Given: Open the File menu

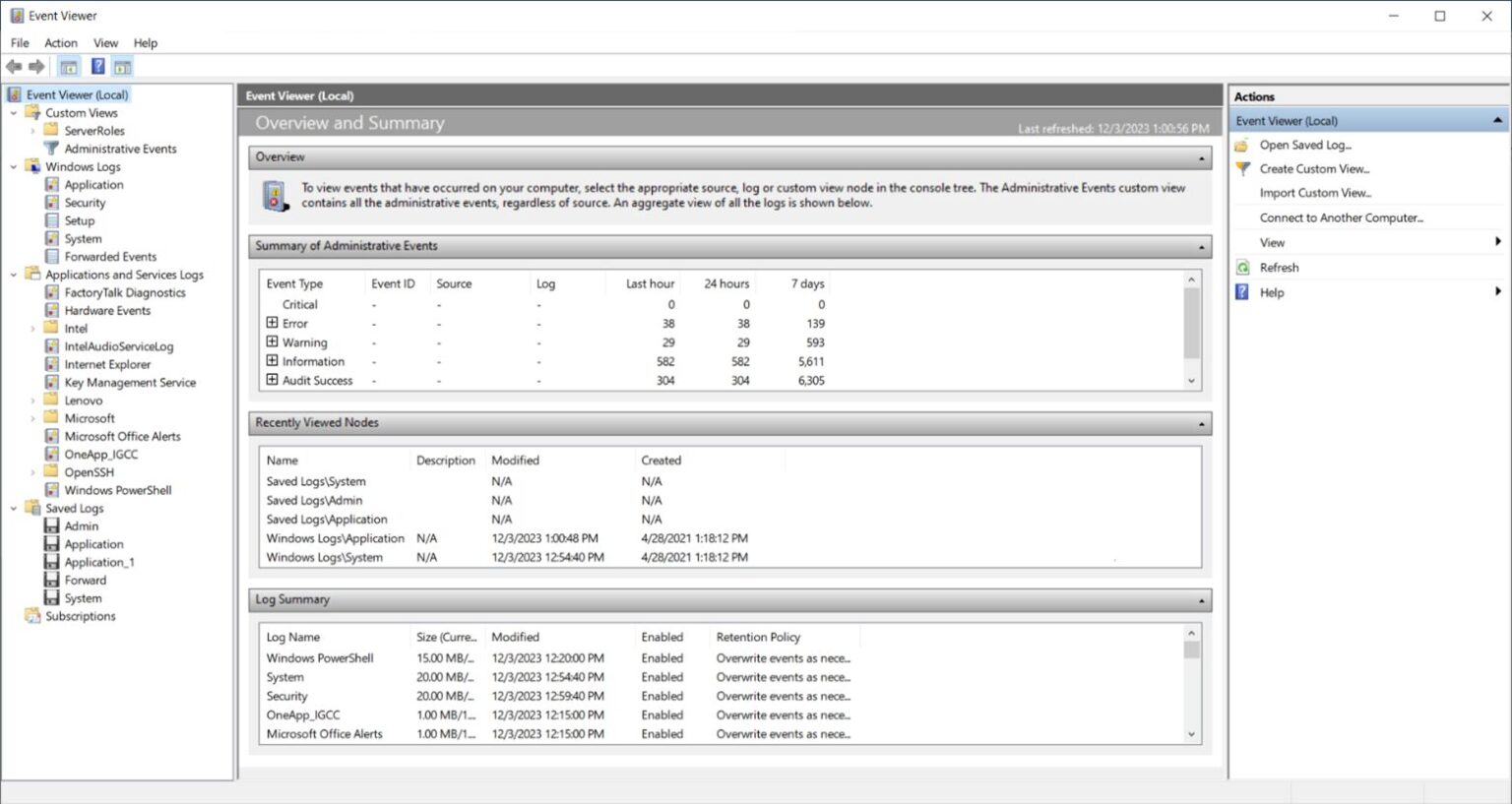Looking at the screenshot, I should [19, 42].
